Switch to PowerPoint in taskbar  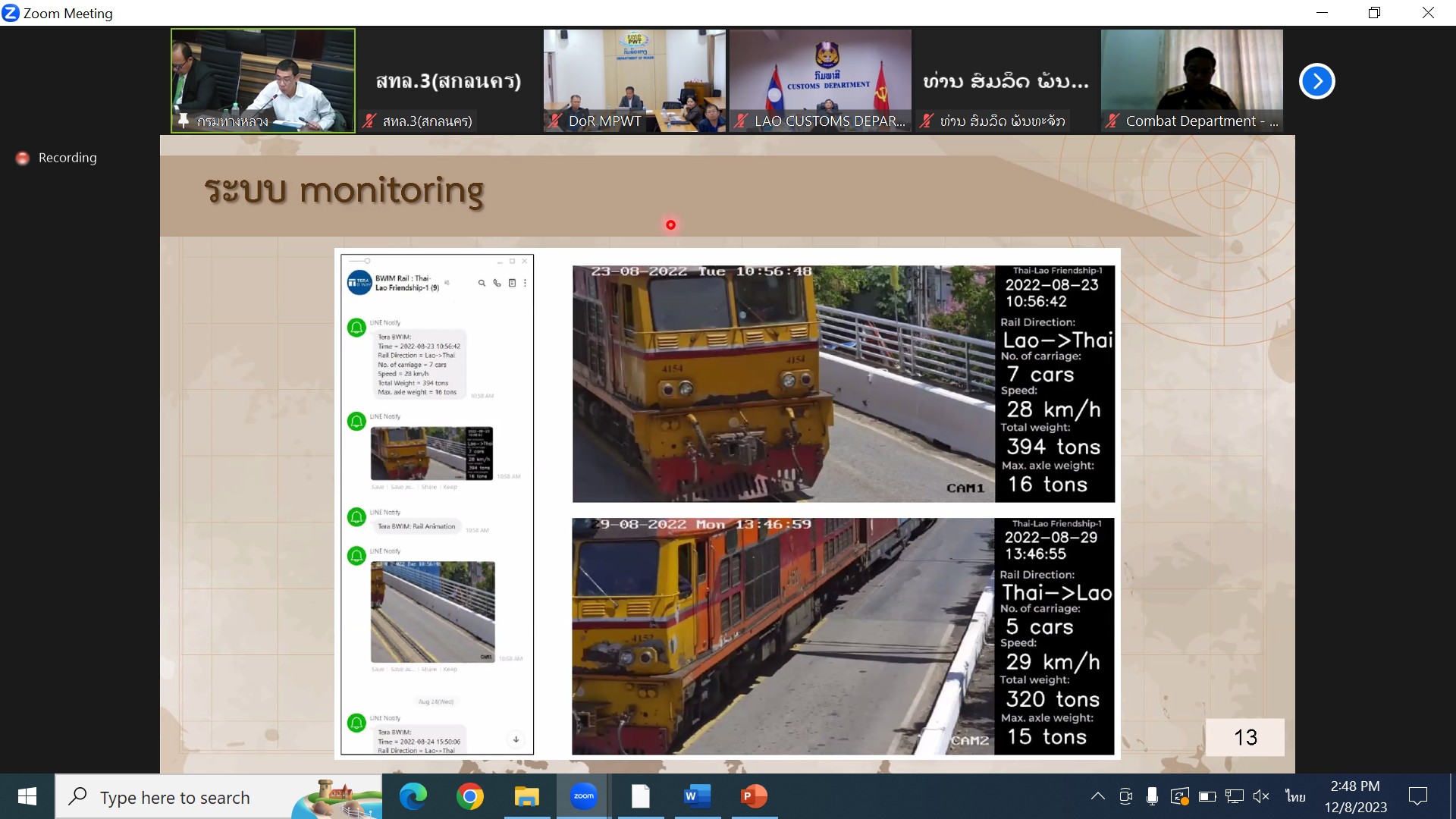pos(754,796)
